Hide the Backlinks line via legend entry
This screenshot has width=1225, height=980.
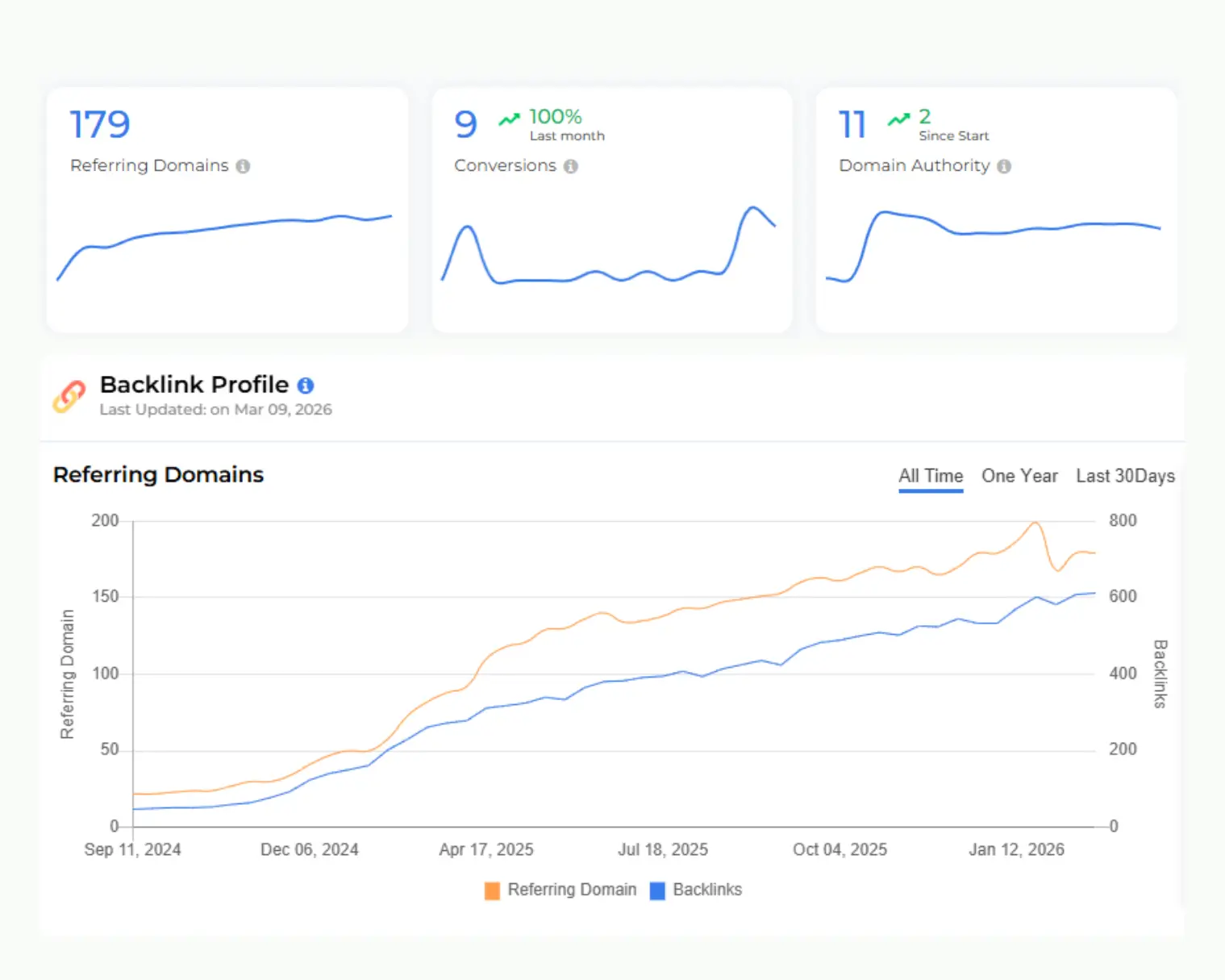tap(706, 890)
